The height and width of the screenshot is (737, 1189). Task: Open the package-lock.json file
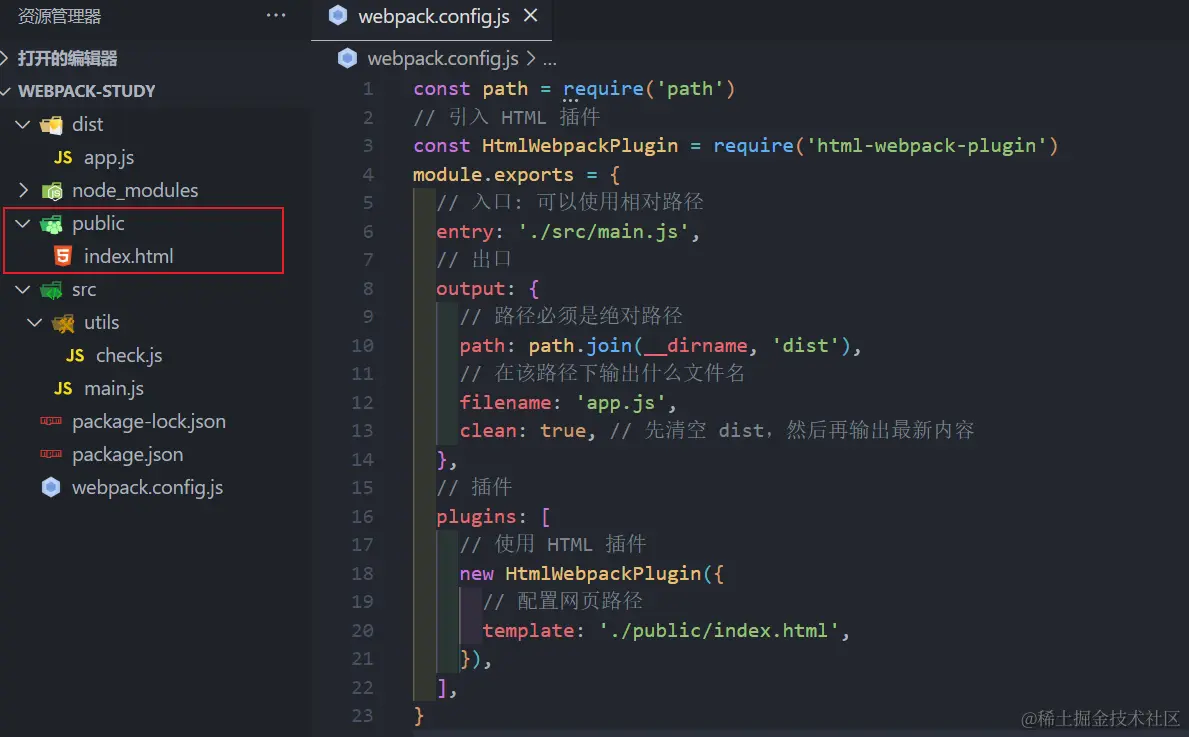pos(149,422)
